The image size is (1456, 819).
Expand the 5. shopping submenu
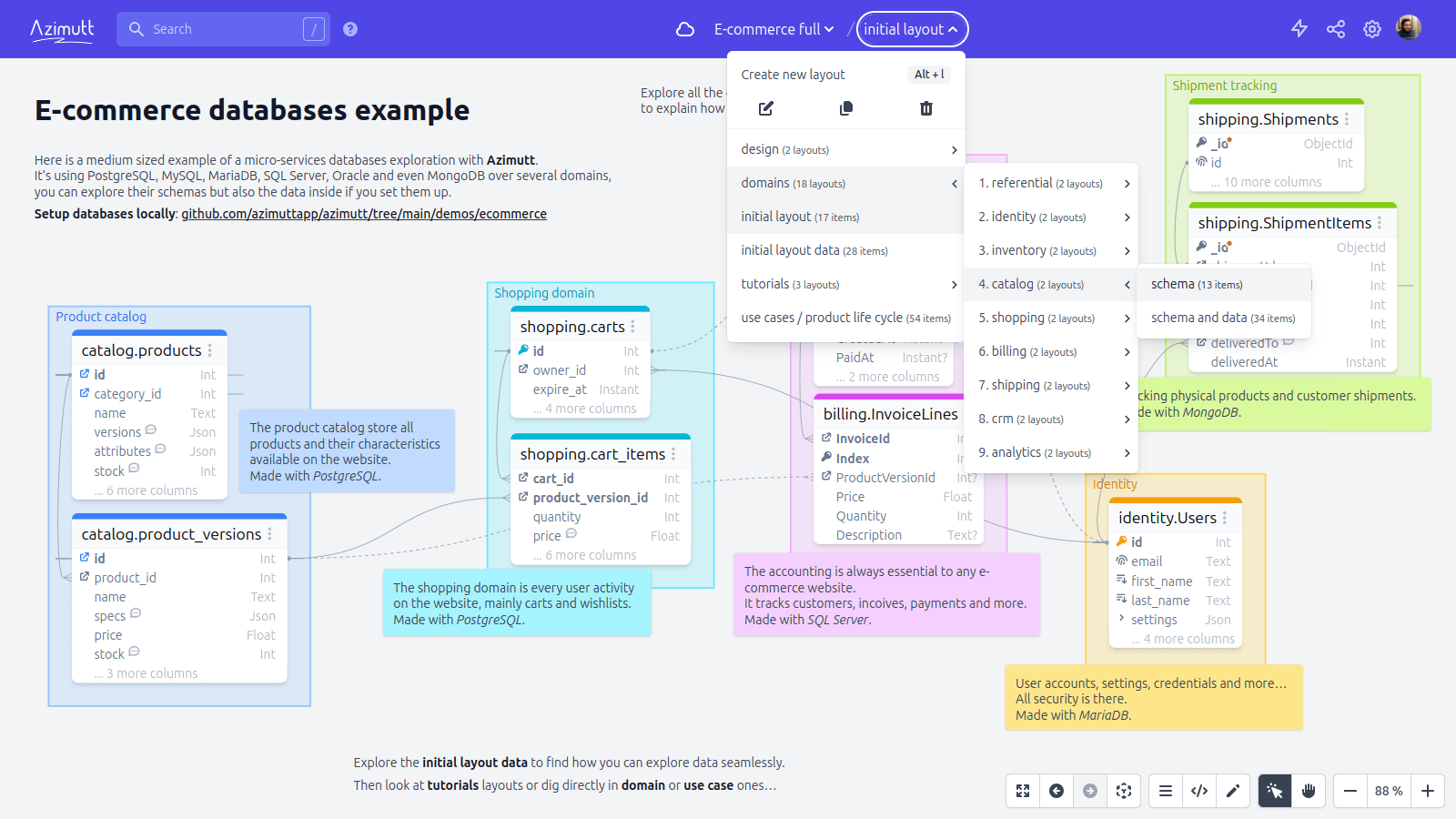click(x=1051, y=318)
